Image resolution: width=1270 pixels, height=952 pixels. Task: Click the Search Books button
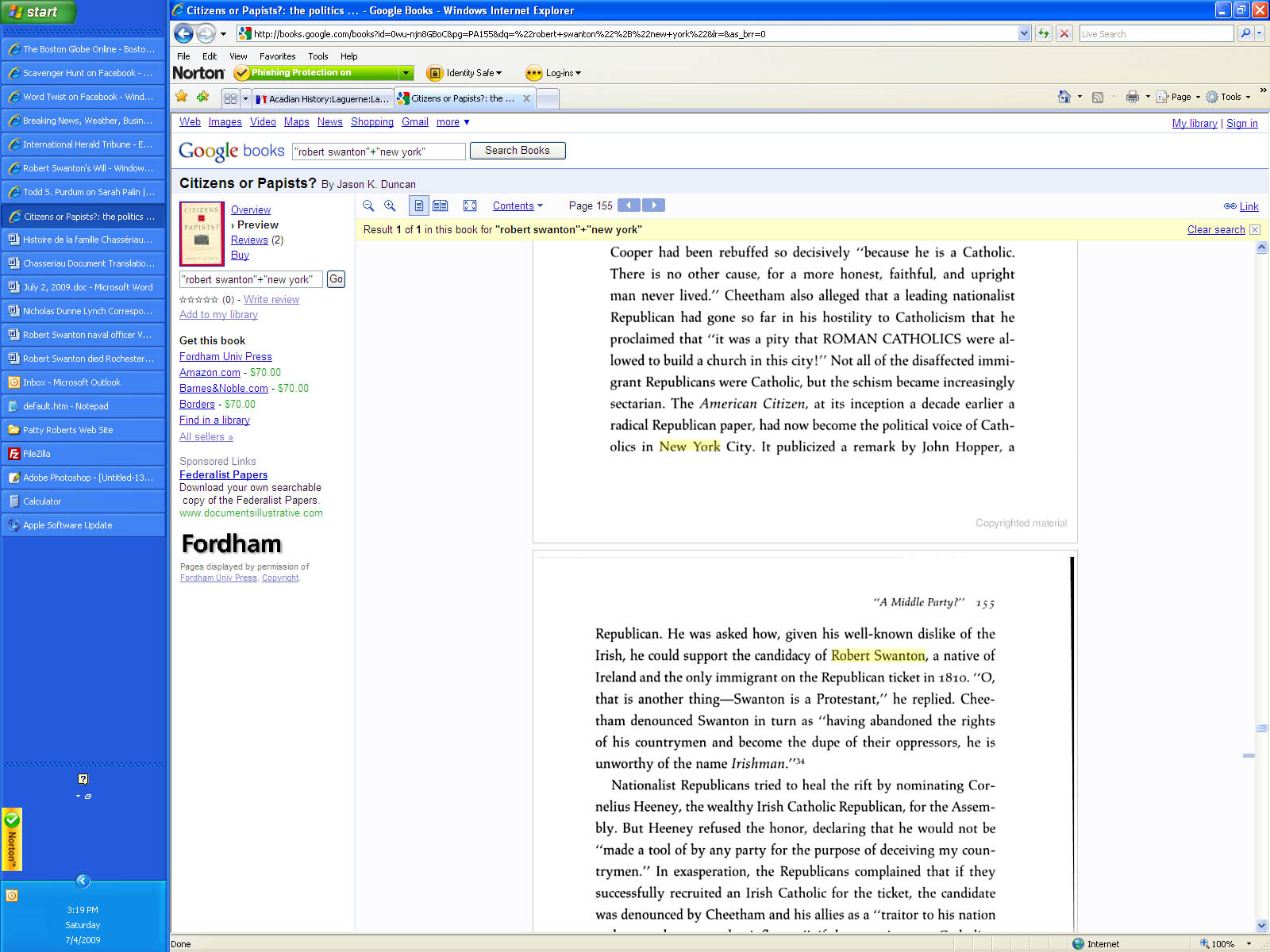pyautogui.click(x=517, y=151)
